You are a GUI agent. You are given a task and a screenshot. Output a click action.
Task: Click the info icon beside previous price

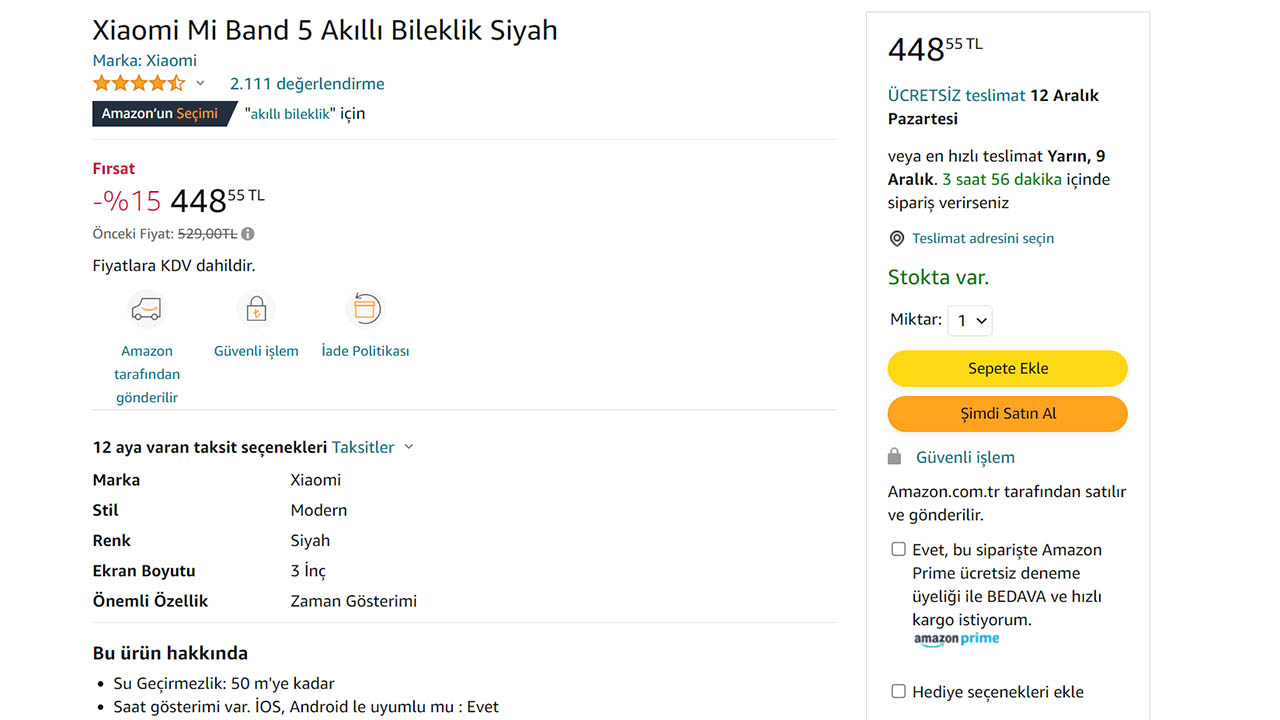coord(248,234)
